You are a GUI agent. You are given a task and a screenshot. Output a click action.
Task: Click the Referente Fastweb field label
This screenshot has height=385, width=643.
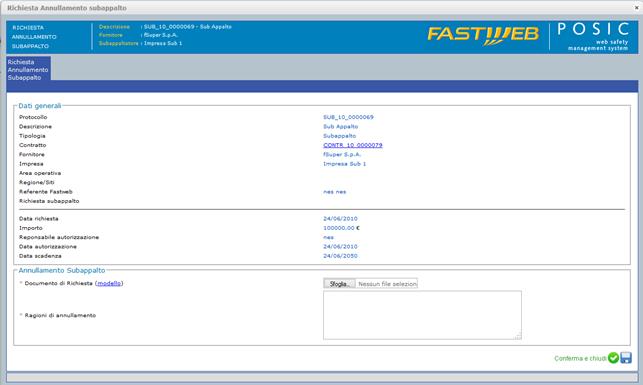(46, 192)
